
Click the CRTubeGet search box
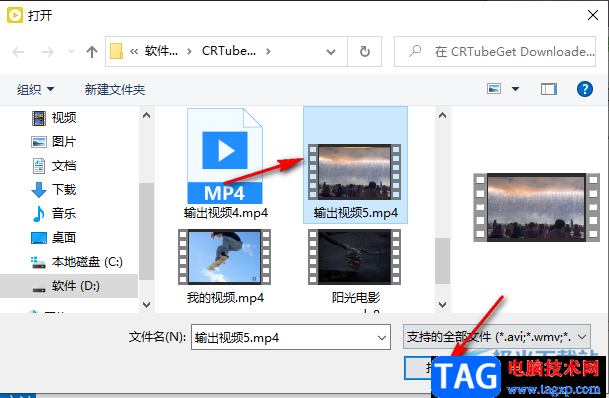pyautogui.click(x=495, y=52)
